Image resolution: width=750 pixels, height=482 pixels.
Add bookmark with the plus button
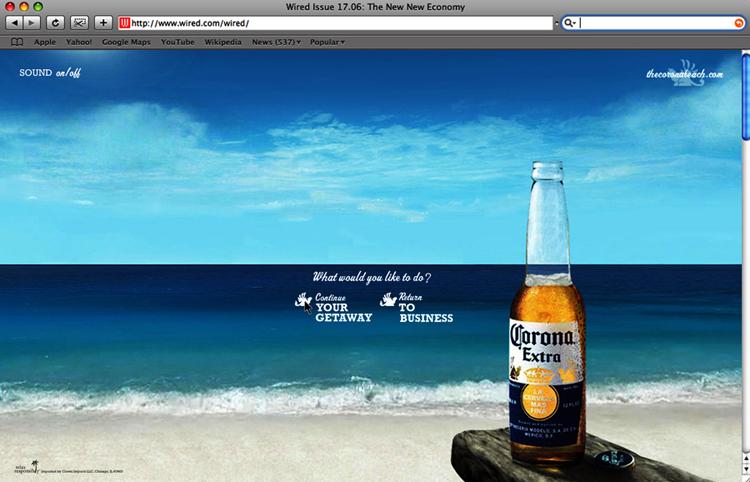tap(103, 22)
